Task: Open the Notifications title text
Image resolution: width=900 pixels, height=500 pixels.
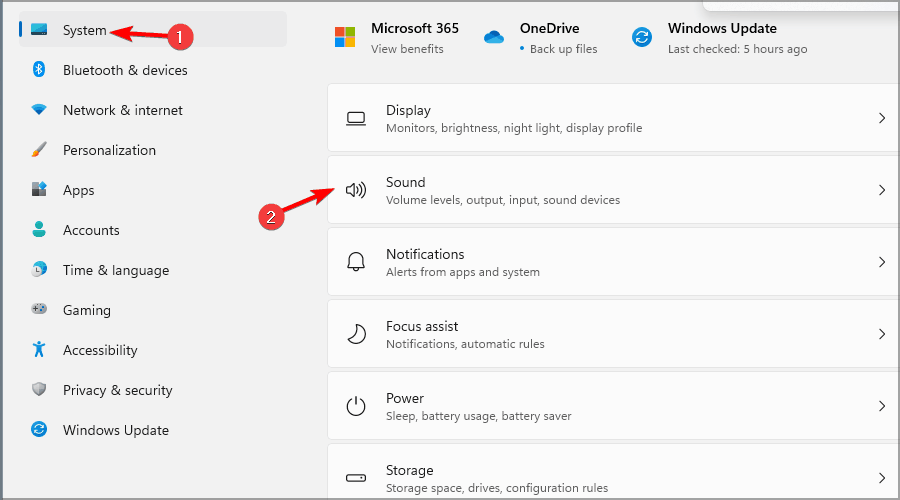Action: click(425, 254)
